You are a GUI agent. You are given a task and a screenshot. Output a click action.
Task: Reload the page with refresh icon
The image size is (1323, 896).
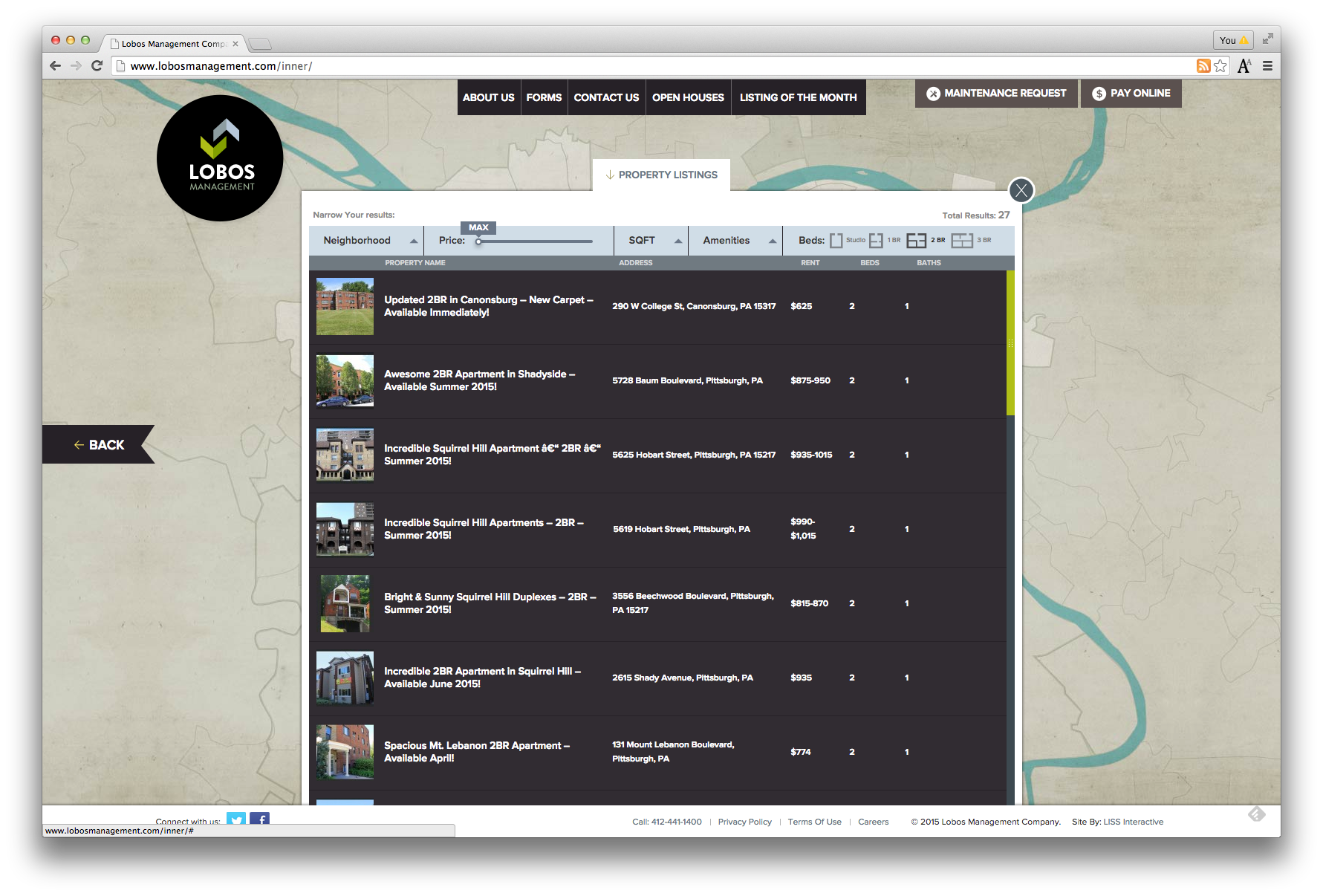click(x=97, y=65)
